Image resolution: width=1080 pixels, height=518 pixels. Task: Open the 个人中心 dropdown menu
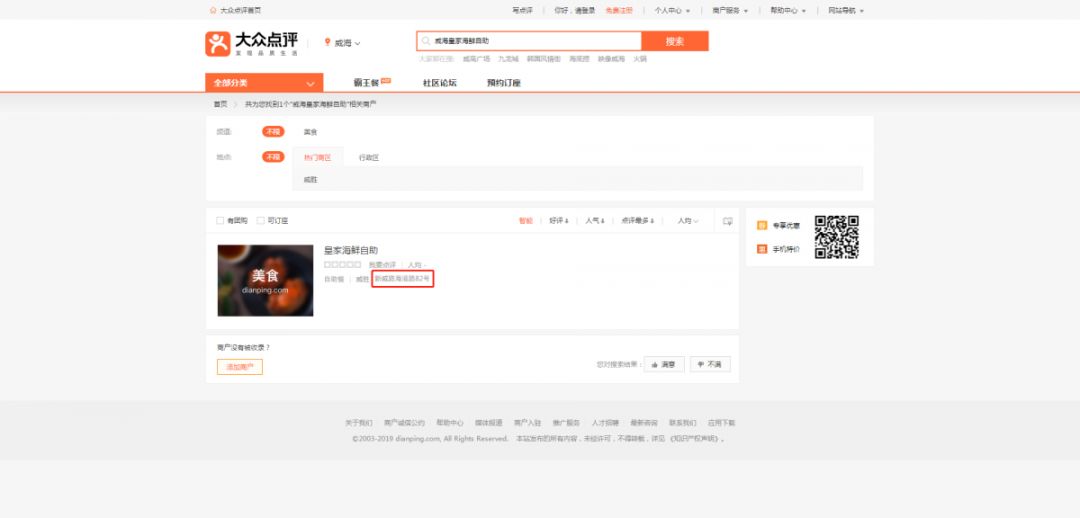(x=672, y=10)
